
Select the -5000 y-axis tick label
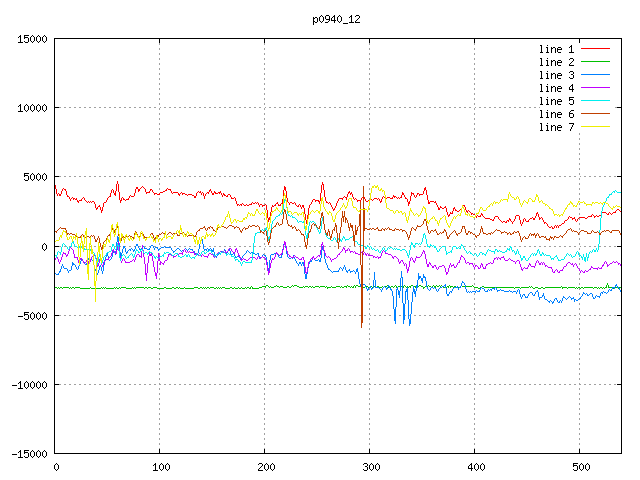click(x=32, y=315)
